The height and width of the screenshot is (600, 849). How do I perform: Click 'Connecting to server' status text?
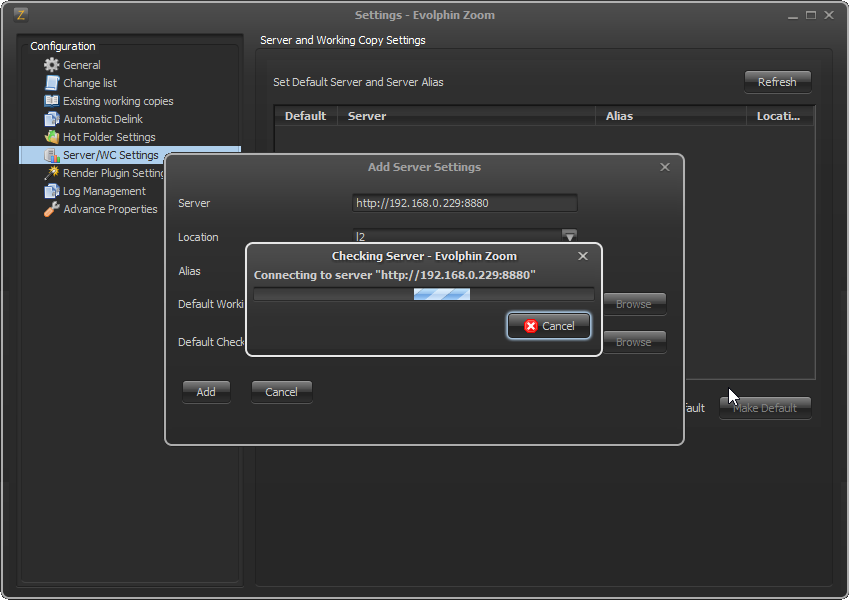click(x=395, y=275)
